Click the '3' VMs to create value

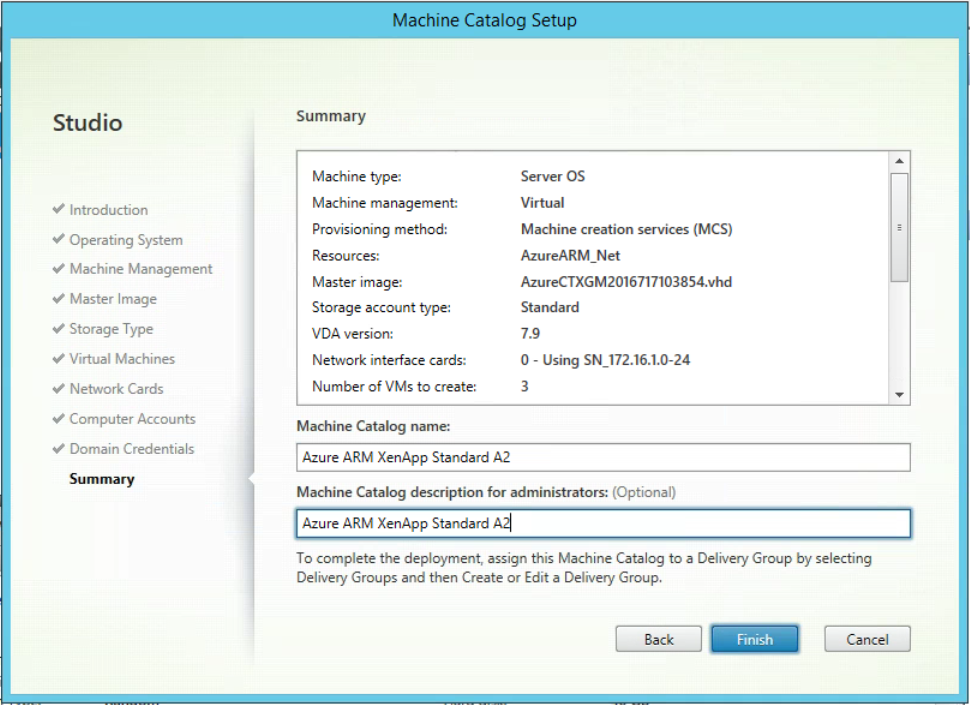525,387
